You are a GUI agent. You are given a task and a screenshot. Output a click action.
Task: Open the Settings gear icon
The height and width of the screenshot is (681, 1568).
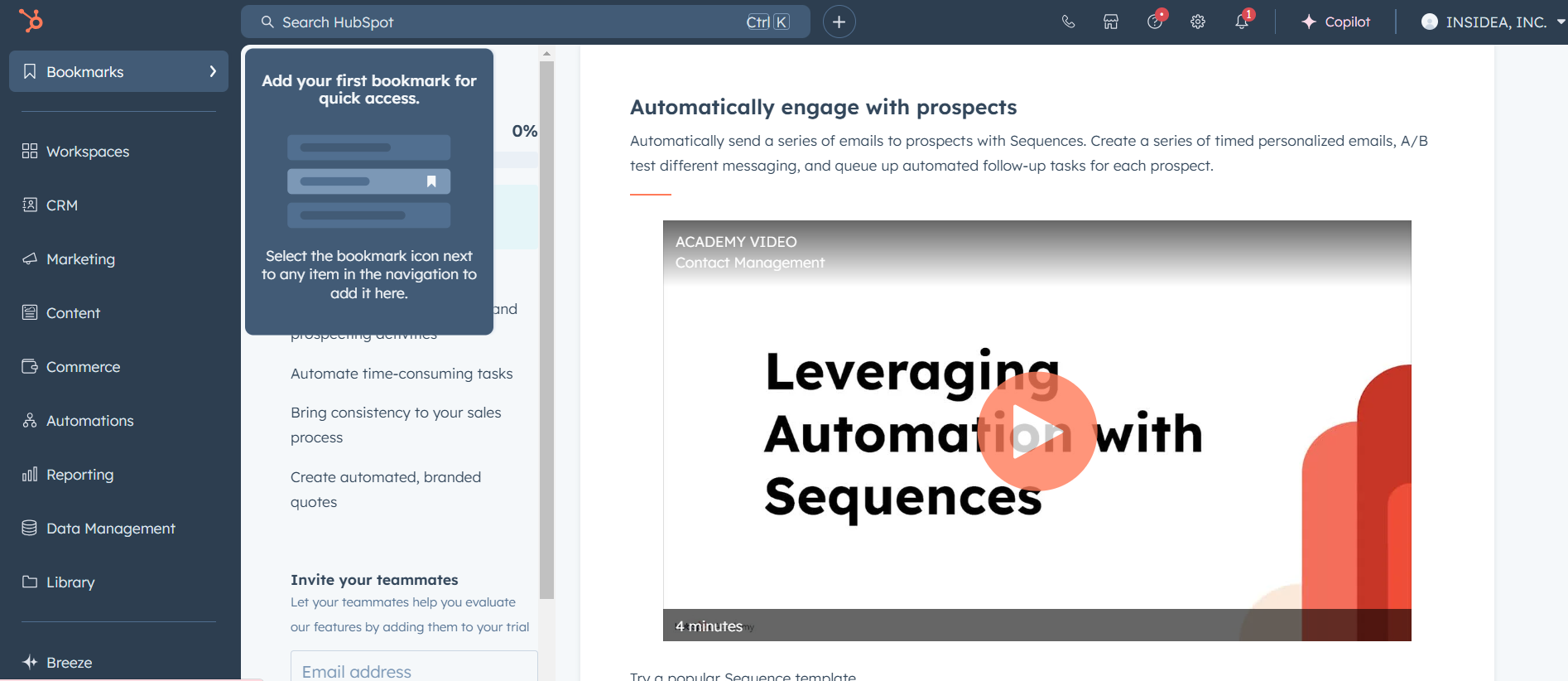coord(1197,22)
